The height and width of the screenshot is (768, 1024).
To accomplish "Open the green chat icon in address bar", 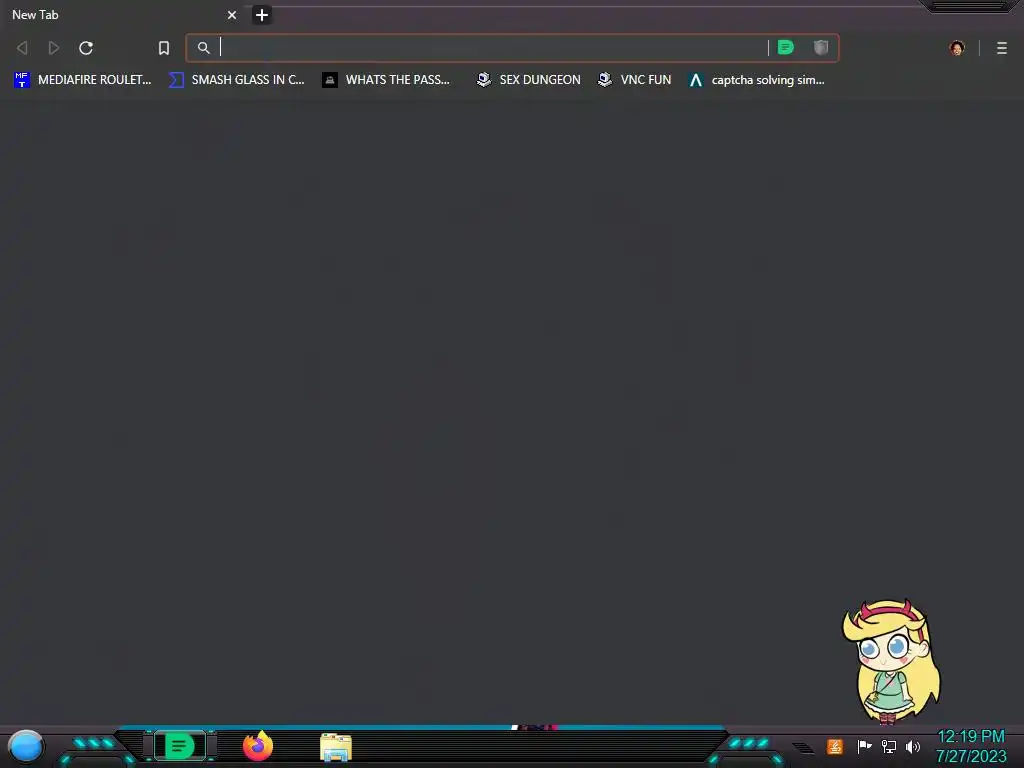I will coord(786,48).
